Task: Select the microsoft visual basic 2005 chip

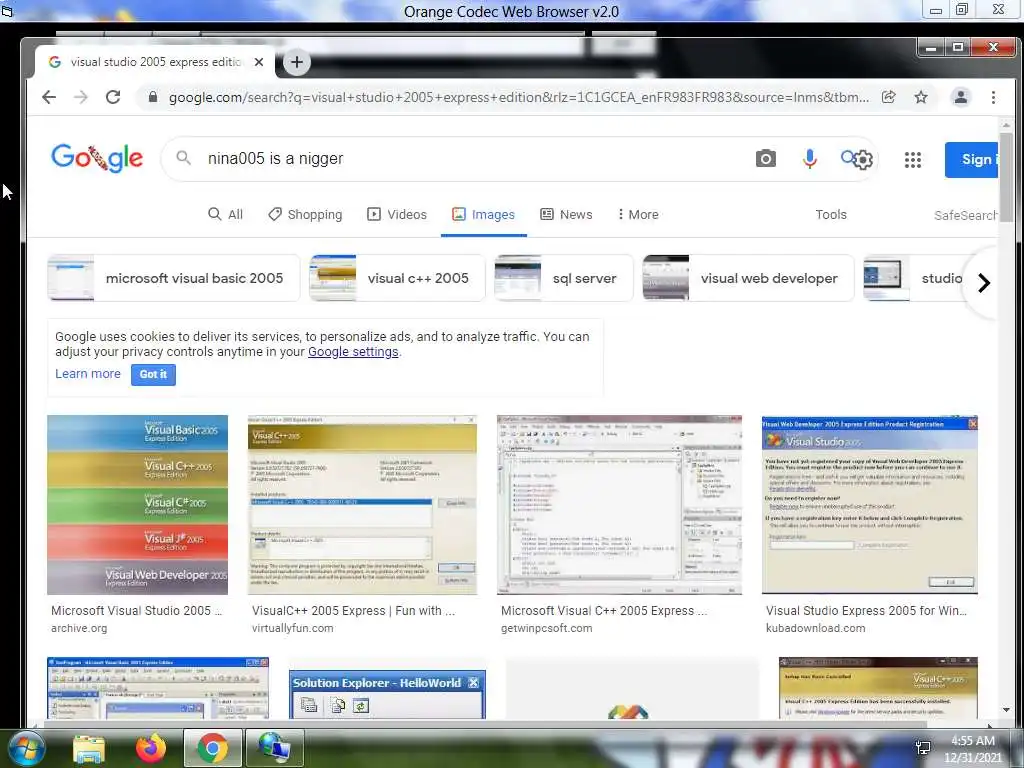Action: coord(174,278)
